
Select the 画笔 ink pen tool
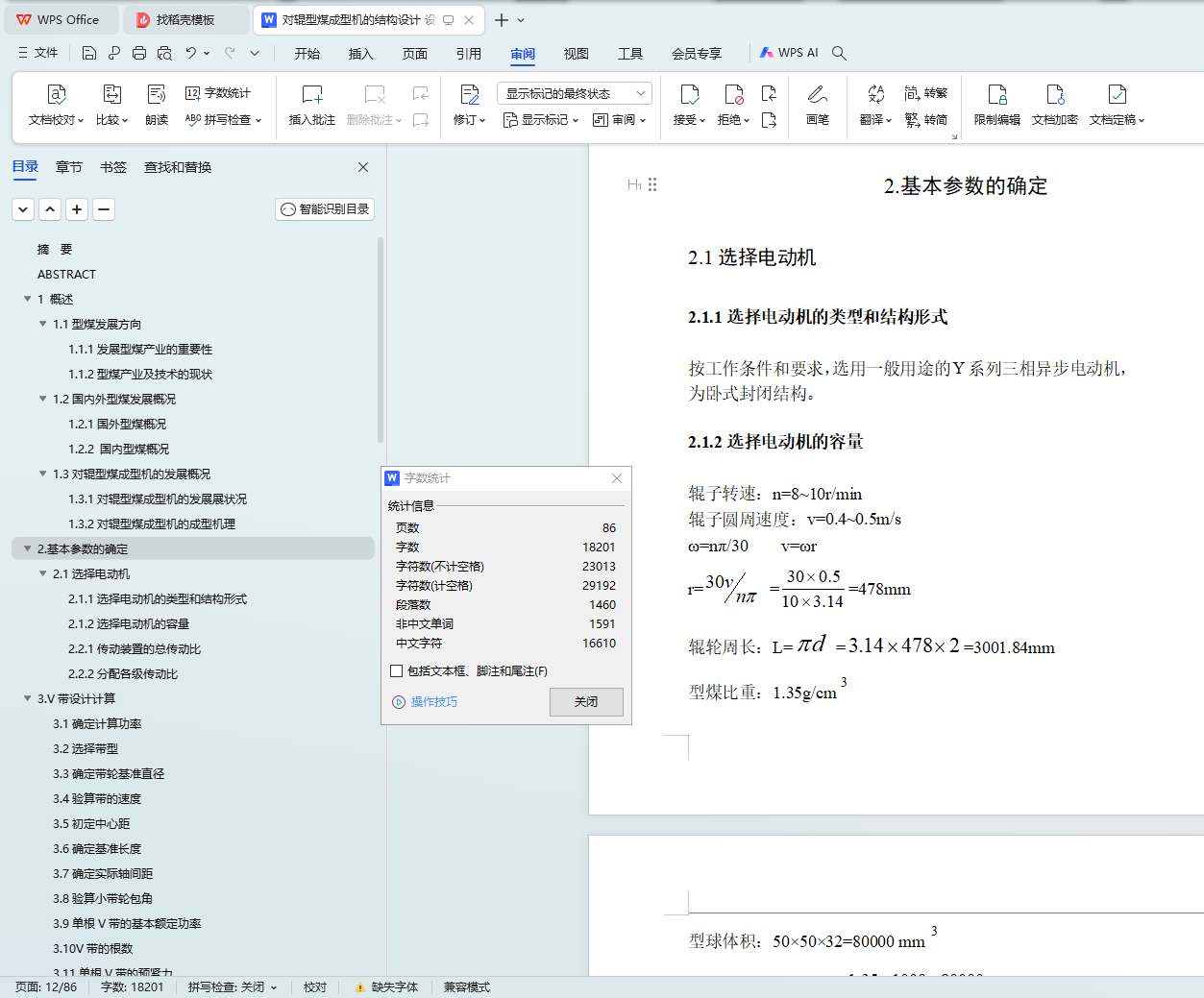click(818, 106)
